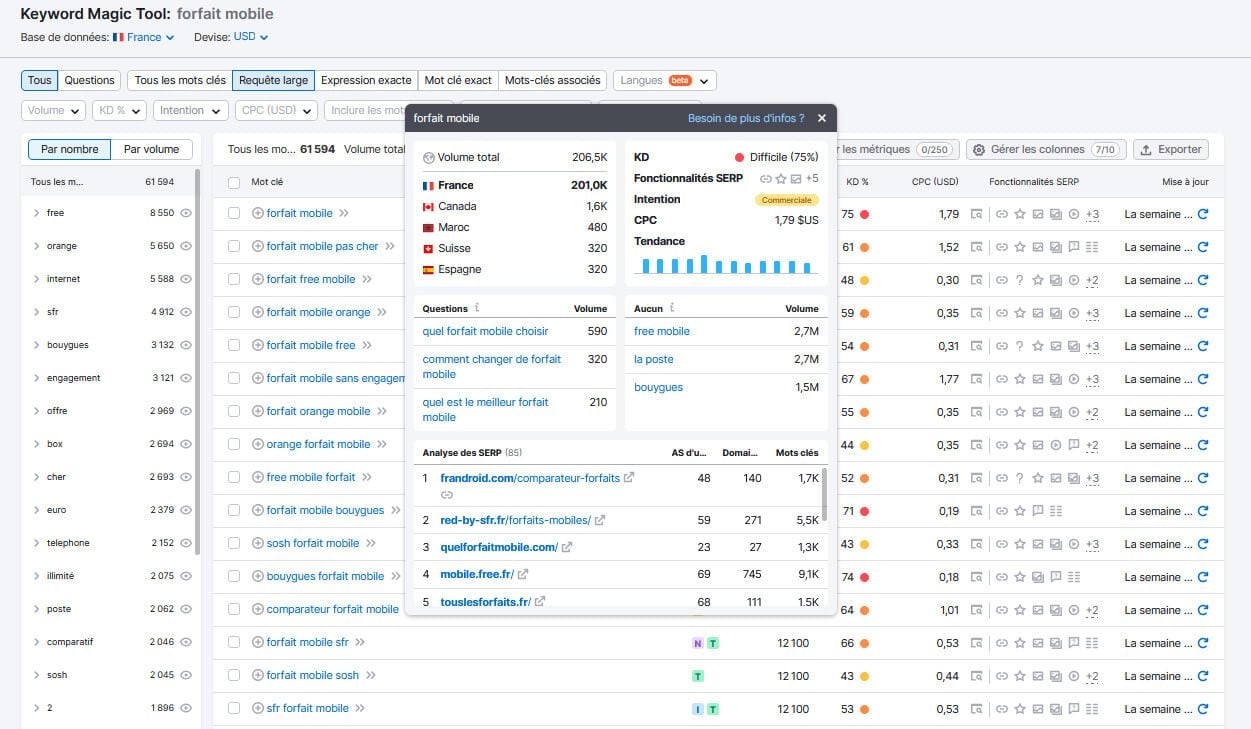Expand the sfr keyword group
Screen dimensions: 1251x729
[36, 312]
